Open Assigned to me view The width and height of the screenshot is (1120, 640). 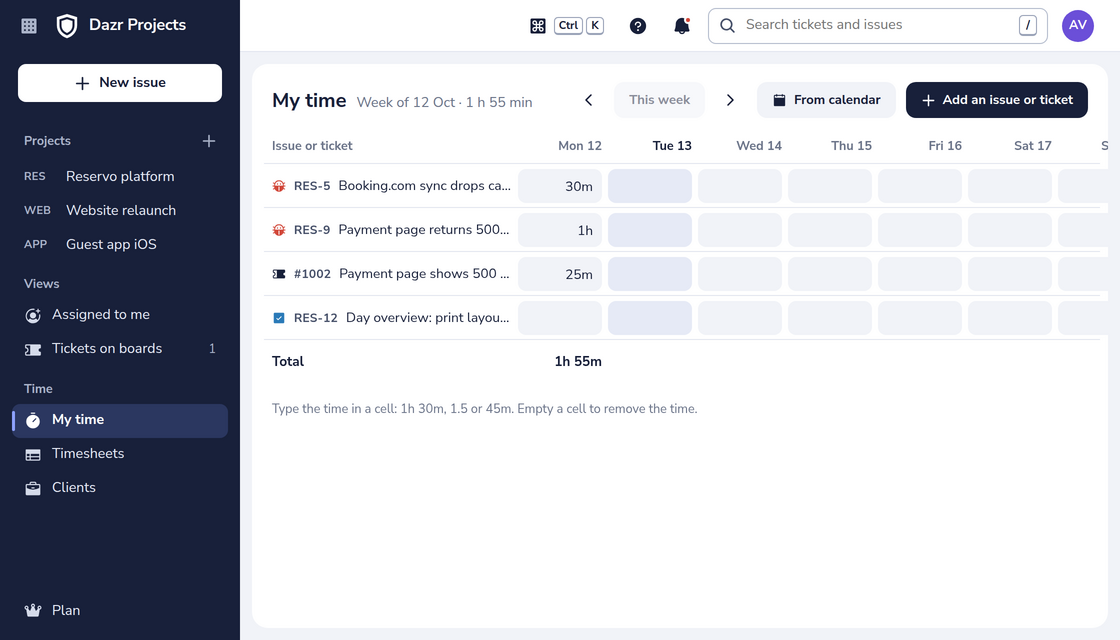[x=120, y=314]
